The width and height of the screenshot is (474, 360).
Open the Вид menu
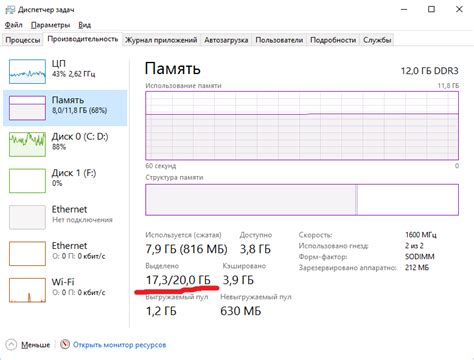85,25
